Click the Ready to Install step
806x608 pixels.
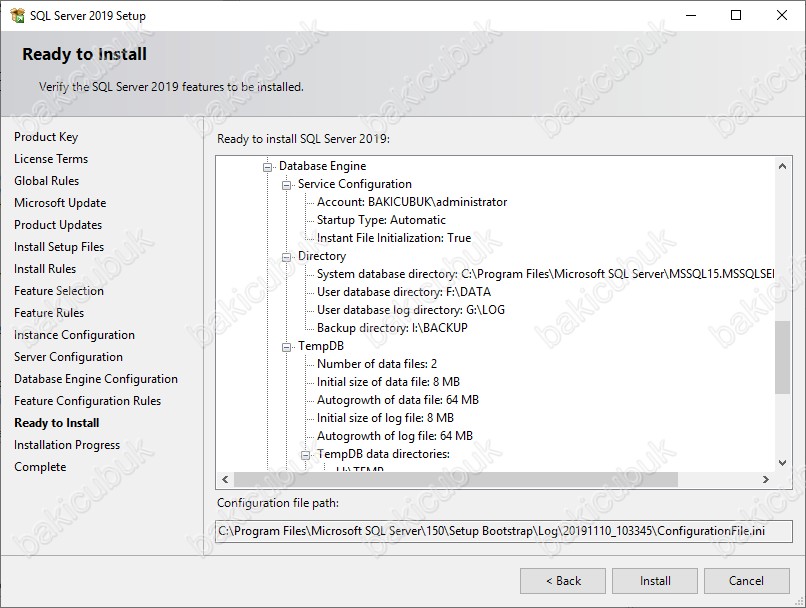(57, 423)
